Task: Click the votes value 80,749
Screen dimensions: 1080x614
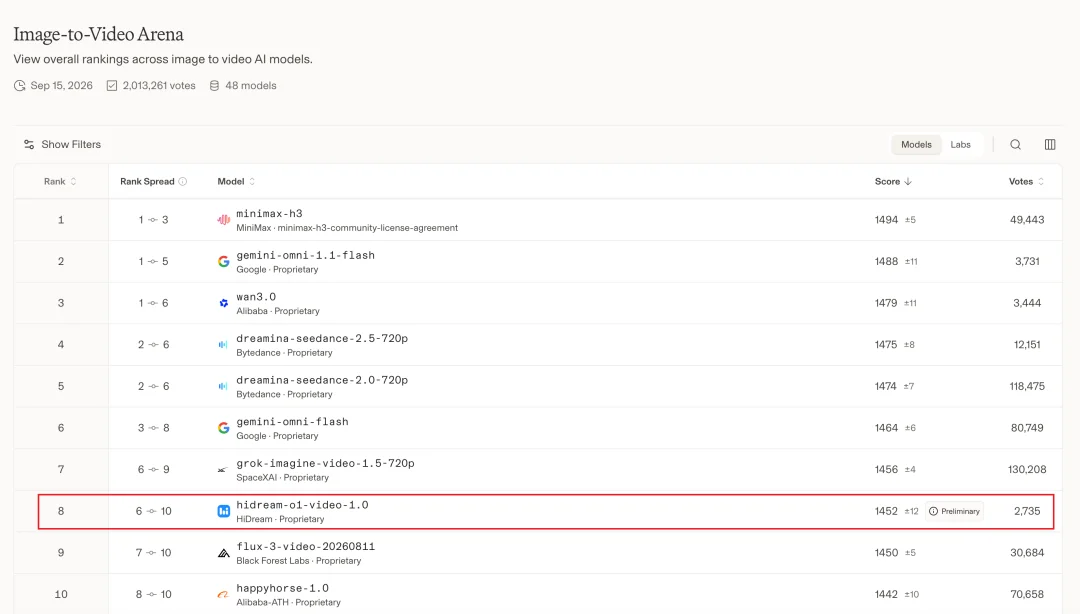Action: click(1026, 428)
